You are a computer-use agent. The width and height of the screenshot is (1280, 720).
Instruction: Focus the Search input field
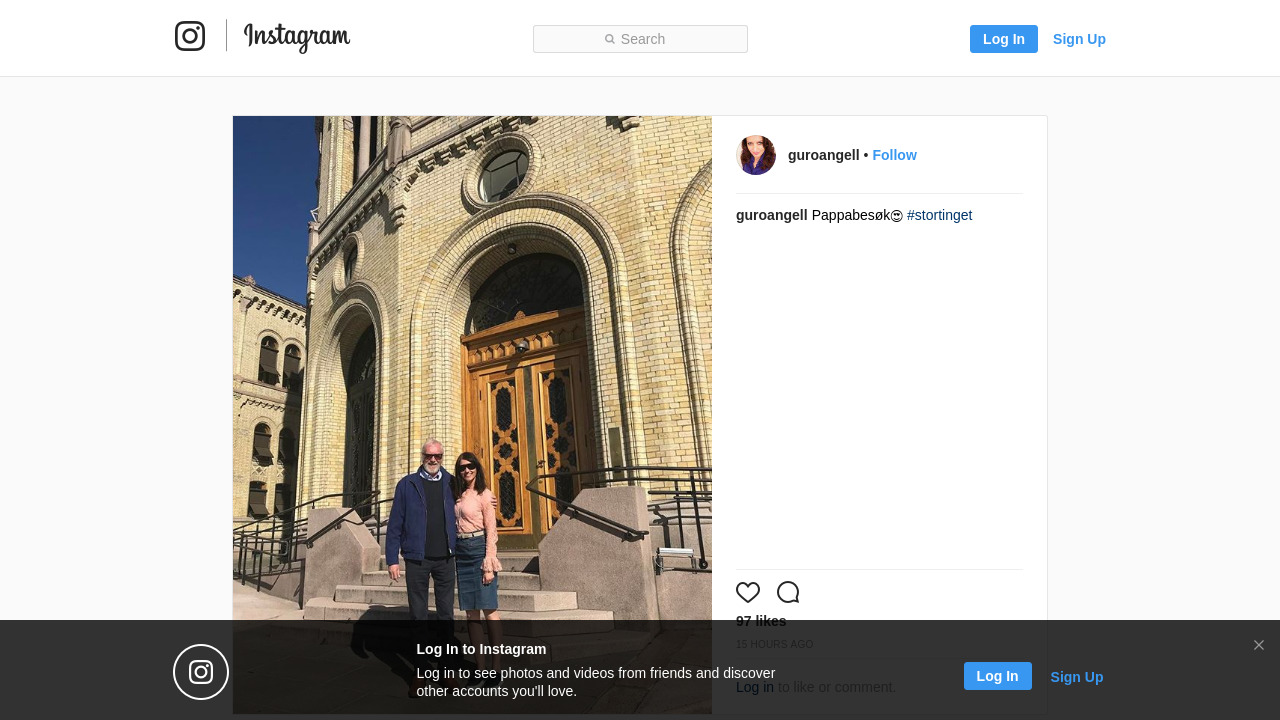click(x=640, y=39)
